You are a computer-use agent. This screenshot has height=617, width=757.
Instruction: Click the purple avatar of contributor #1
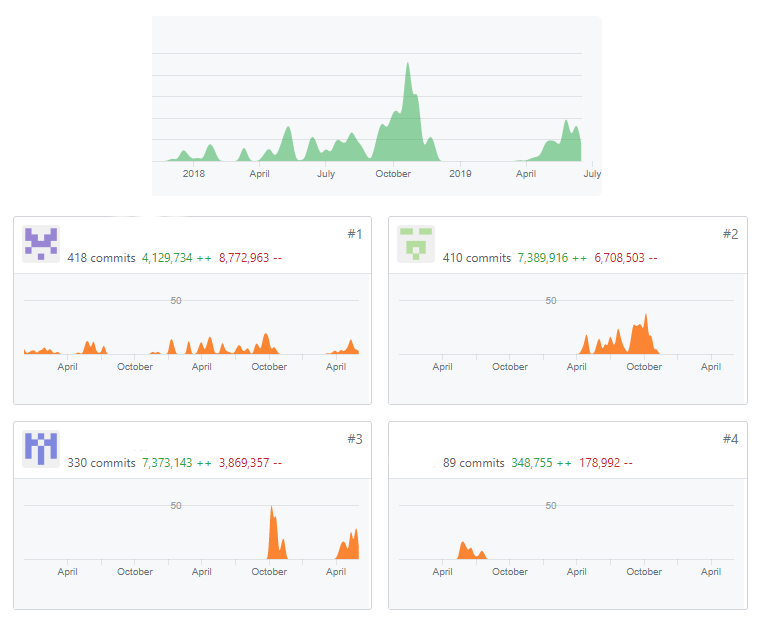pos(41,244)
